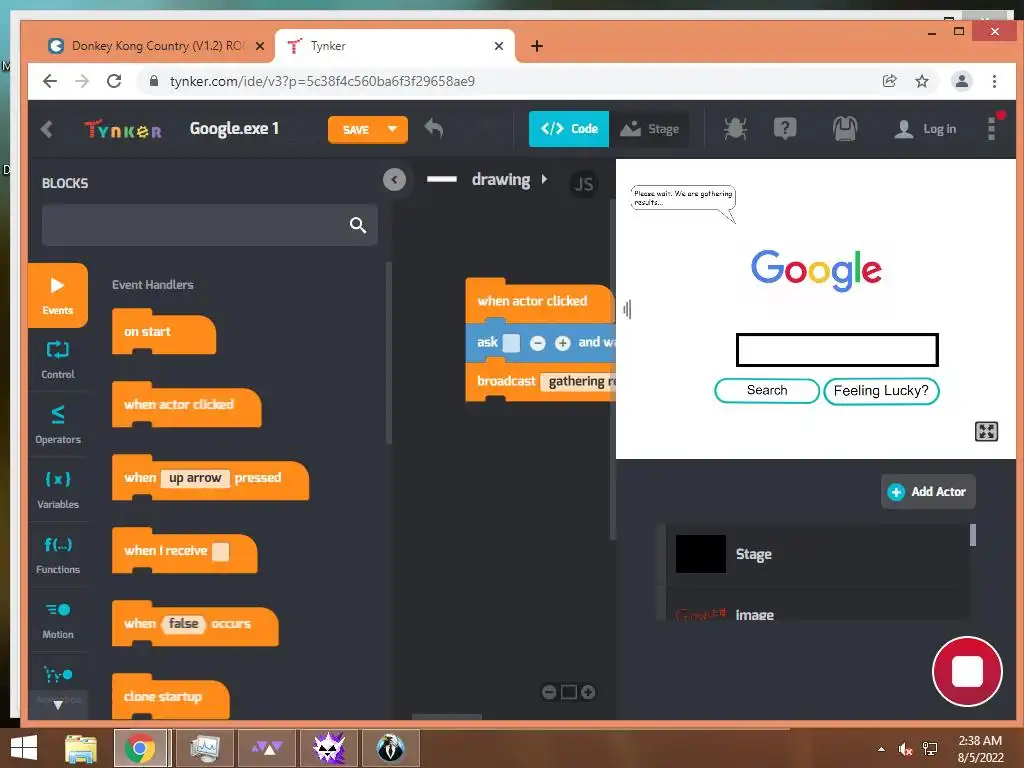Click the Log in button

click(925, 129)
